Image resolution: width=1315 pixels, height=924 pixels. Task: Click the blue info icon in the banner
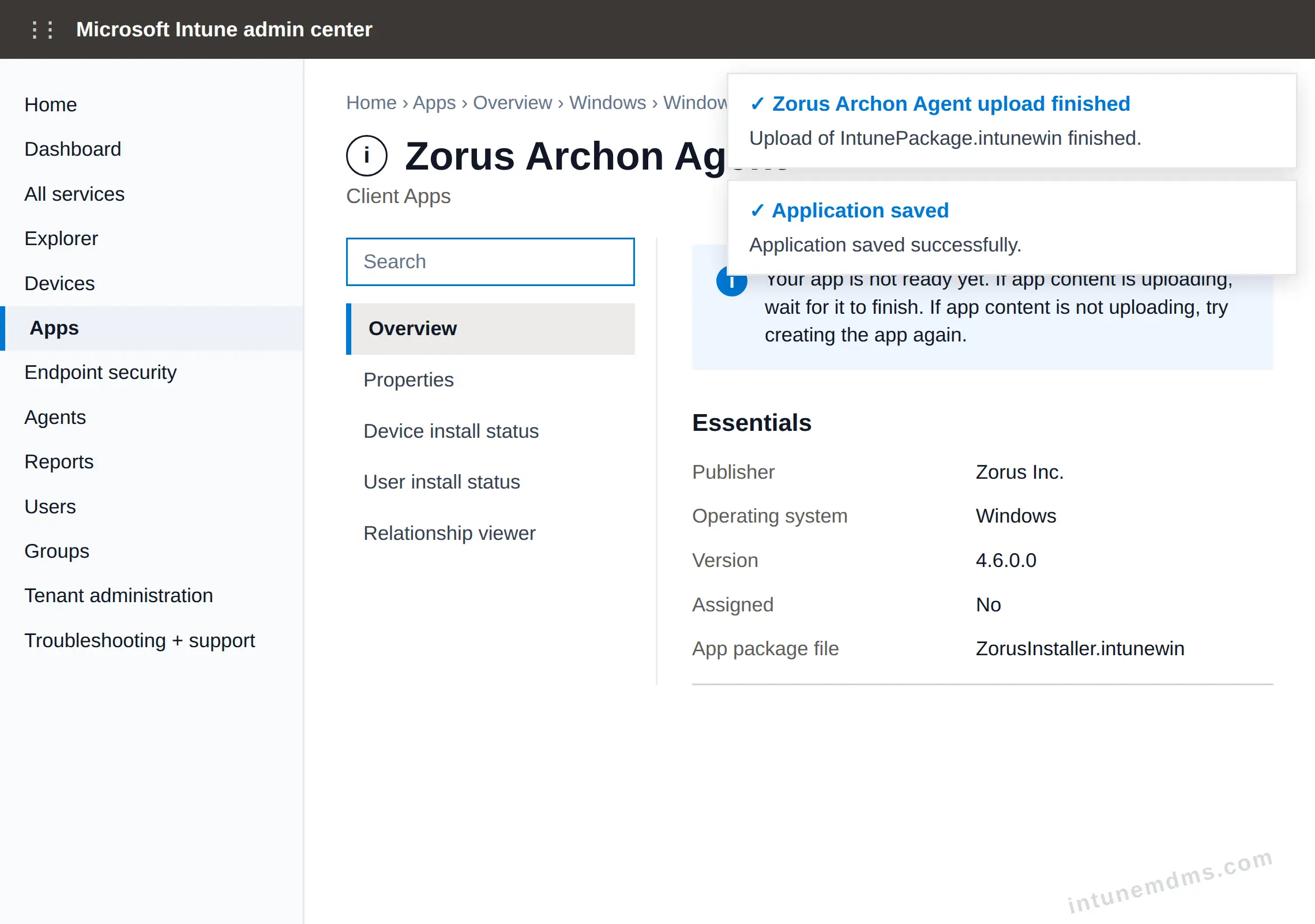pyautogui.click(x=731, y=281)
